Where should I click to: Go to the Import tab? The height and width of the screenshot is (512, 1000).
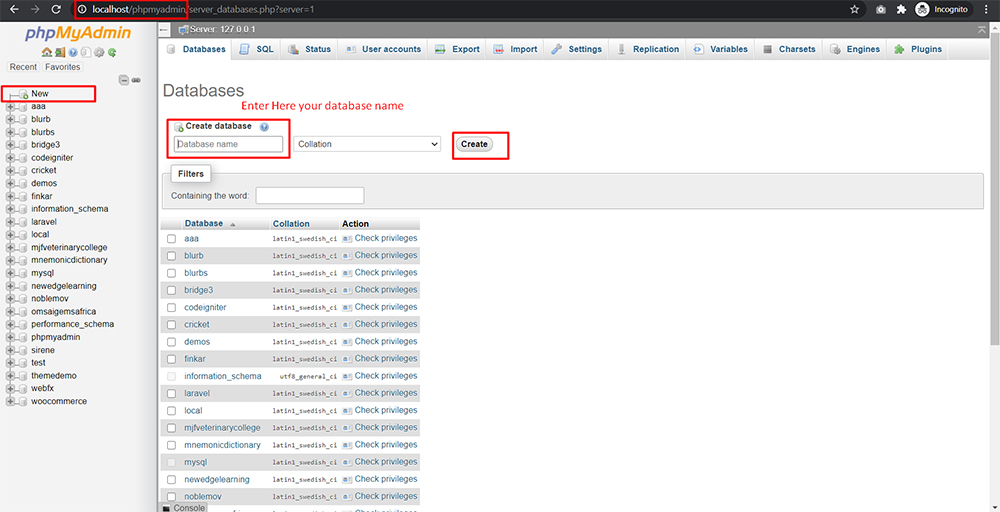[x=515, y=49]
